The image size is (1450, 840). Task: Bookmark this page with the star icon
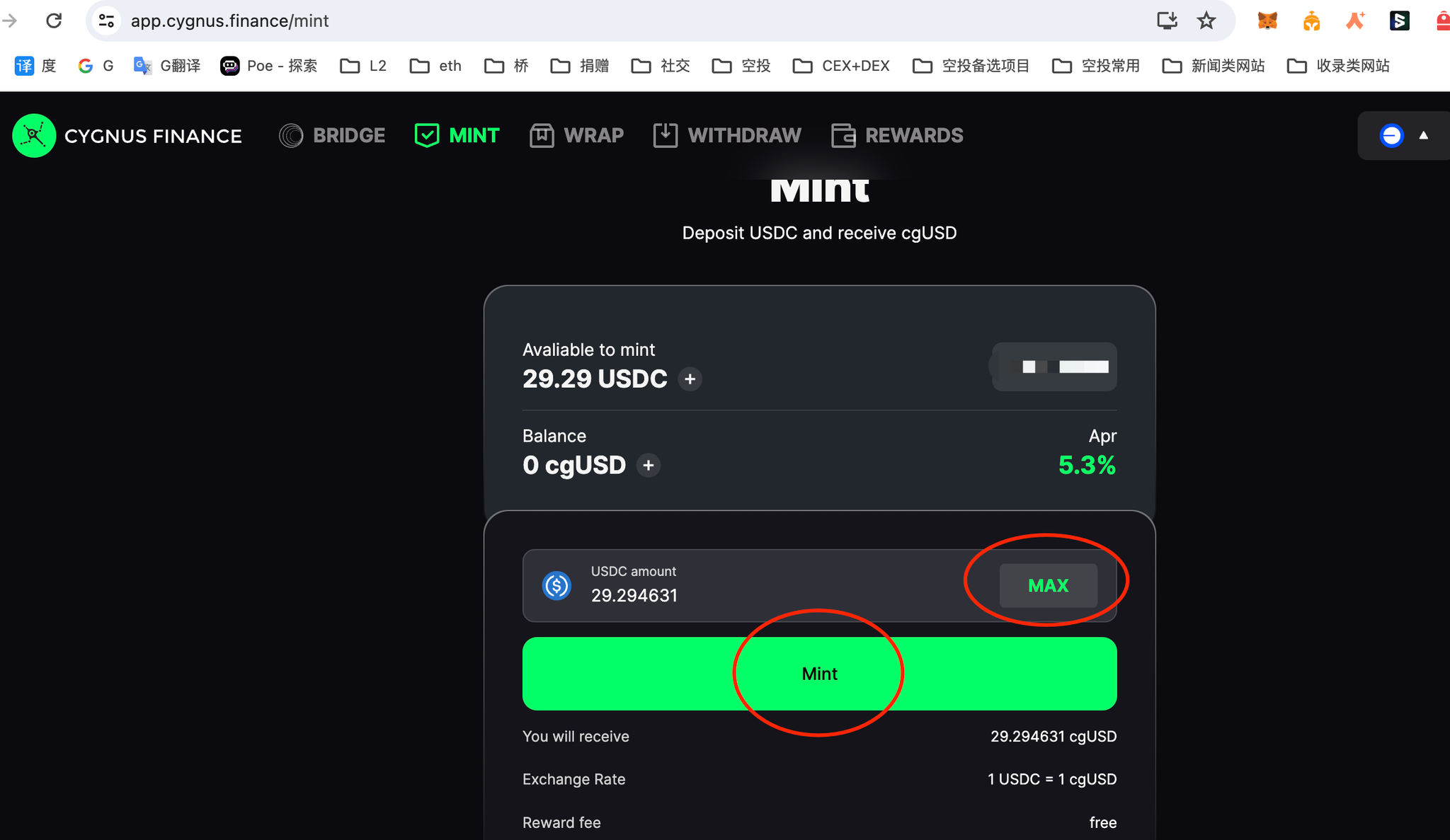pyautogui.click(x=1206, y=21)
